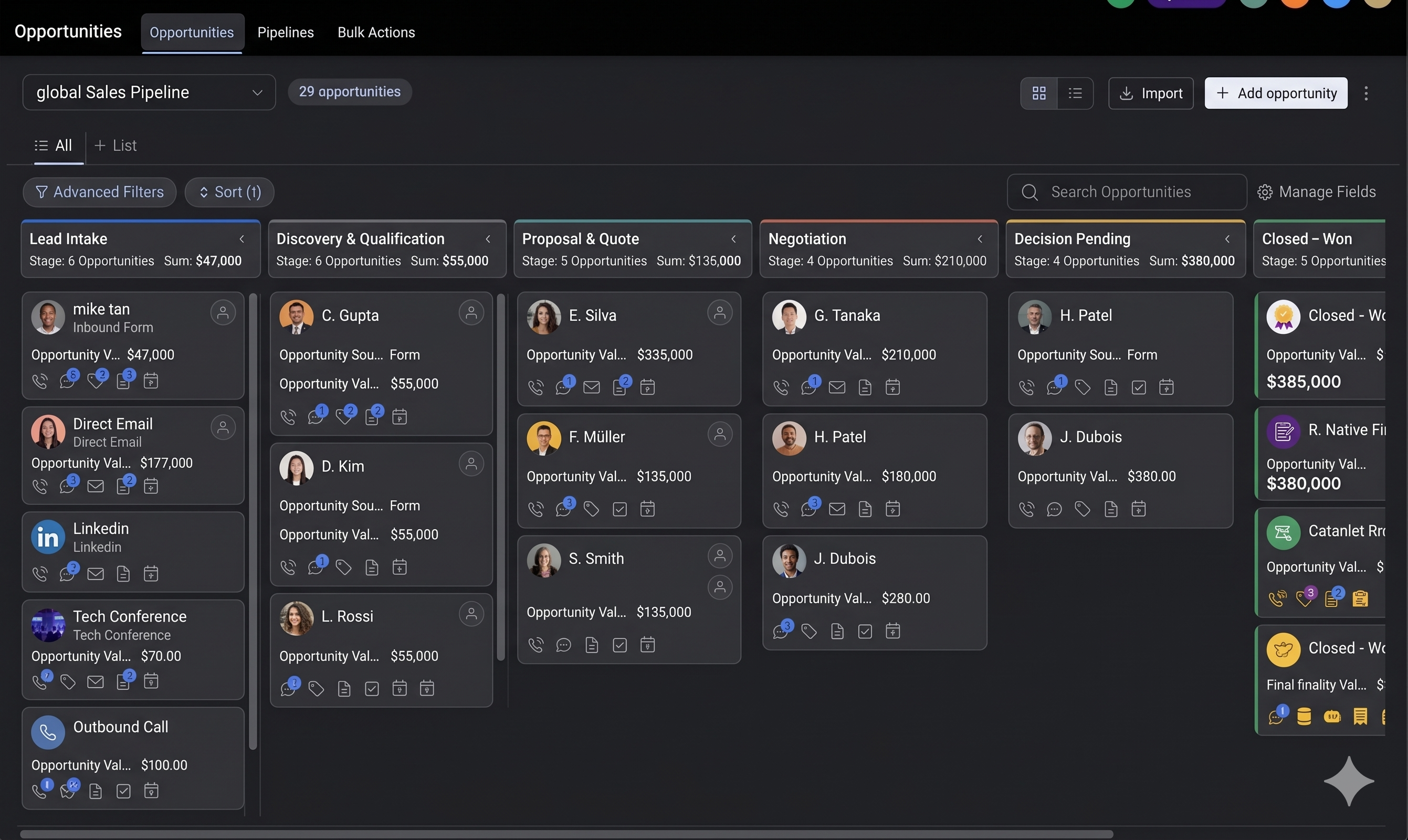The image size is (1408, 840).
Task: Click the Search Opportunities field
Action: pos(1127,193)
